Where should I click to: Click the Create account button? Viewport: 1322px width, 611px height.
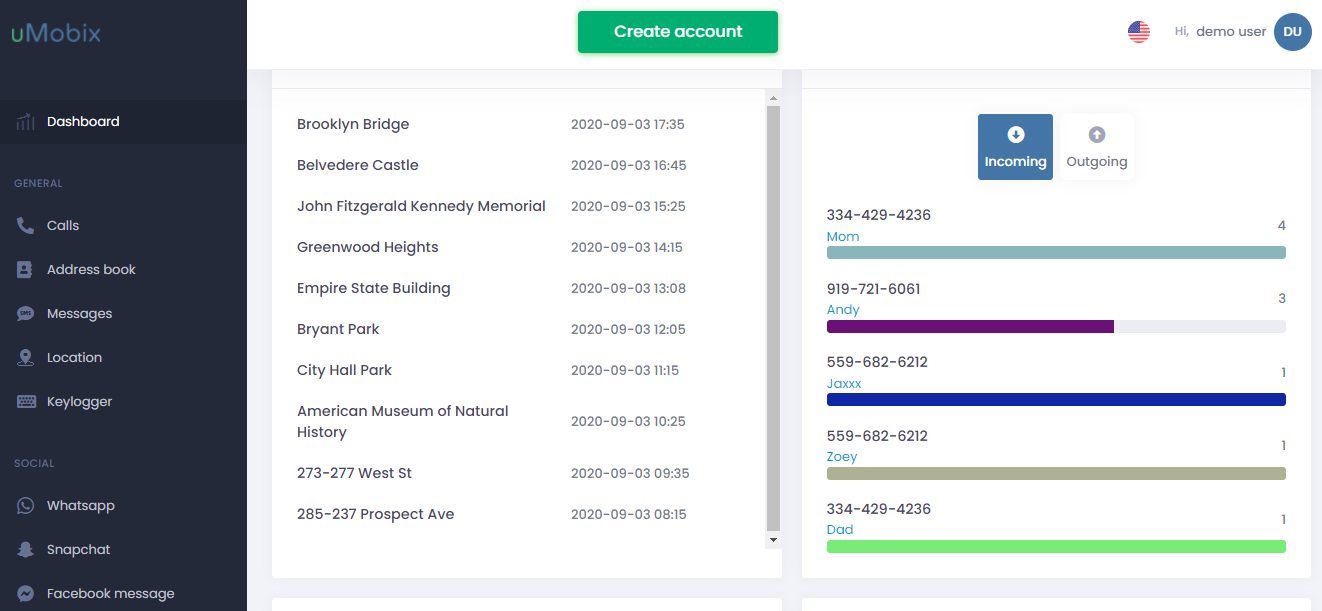point(677,32)
